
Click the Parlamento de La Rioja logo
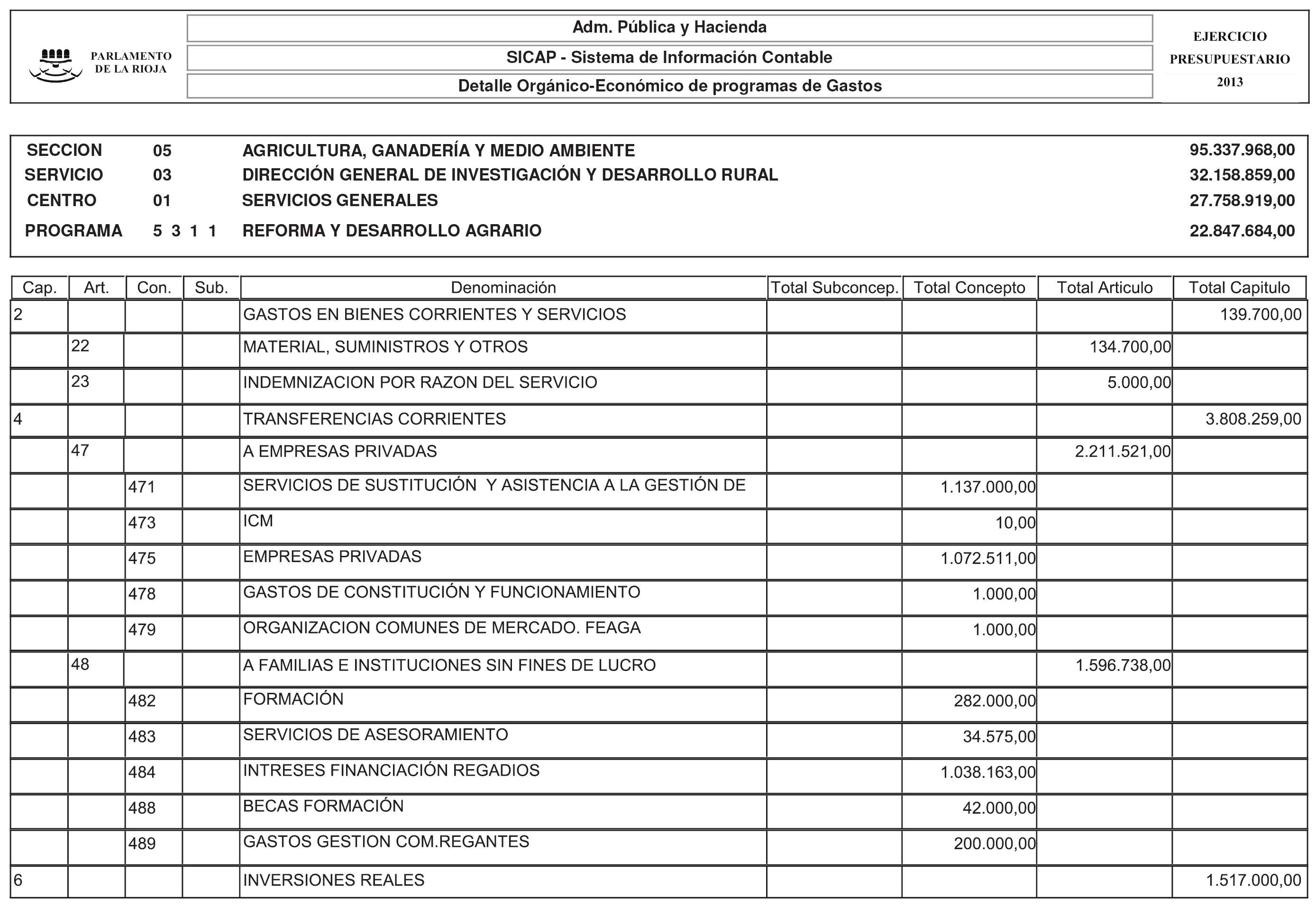(100, 64)
